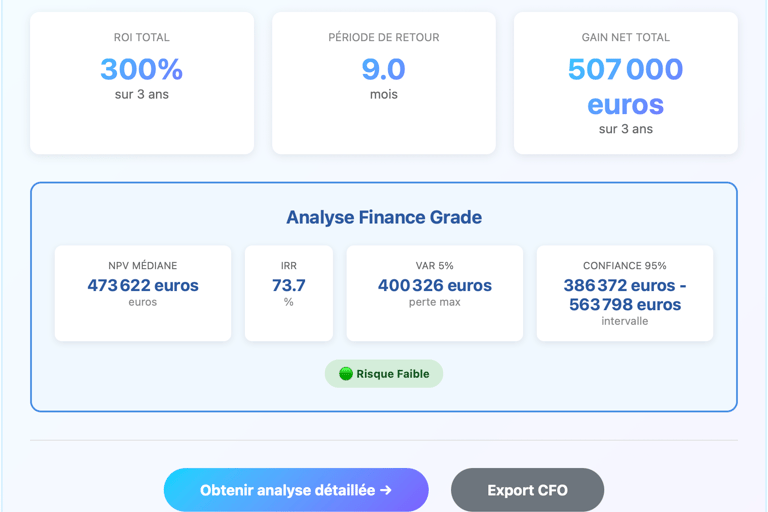Click the 'Analyse Finance Grade' heading
Screen dimensions: 768x512
click(x=384, y=217)
